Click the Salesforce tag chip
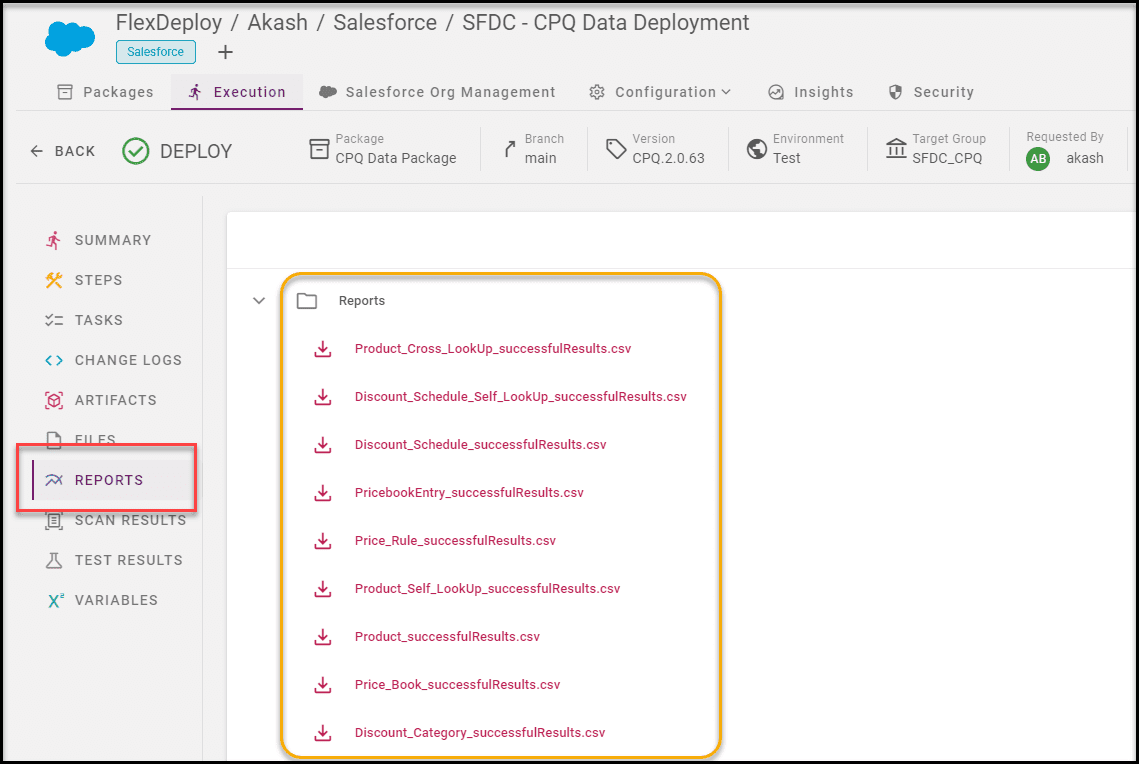Screen dimensions: 1139x764 point(155,52)
